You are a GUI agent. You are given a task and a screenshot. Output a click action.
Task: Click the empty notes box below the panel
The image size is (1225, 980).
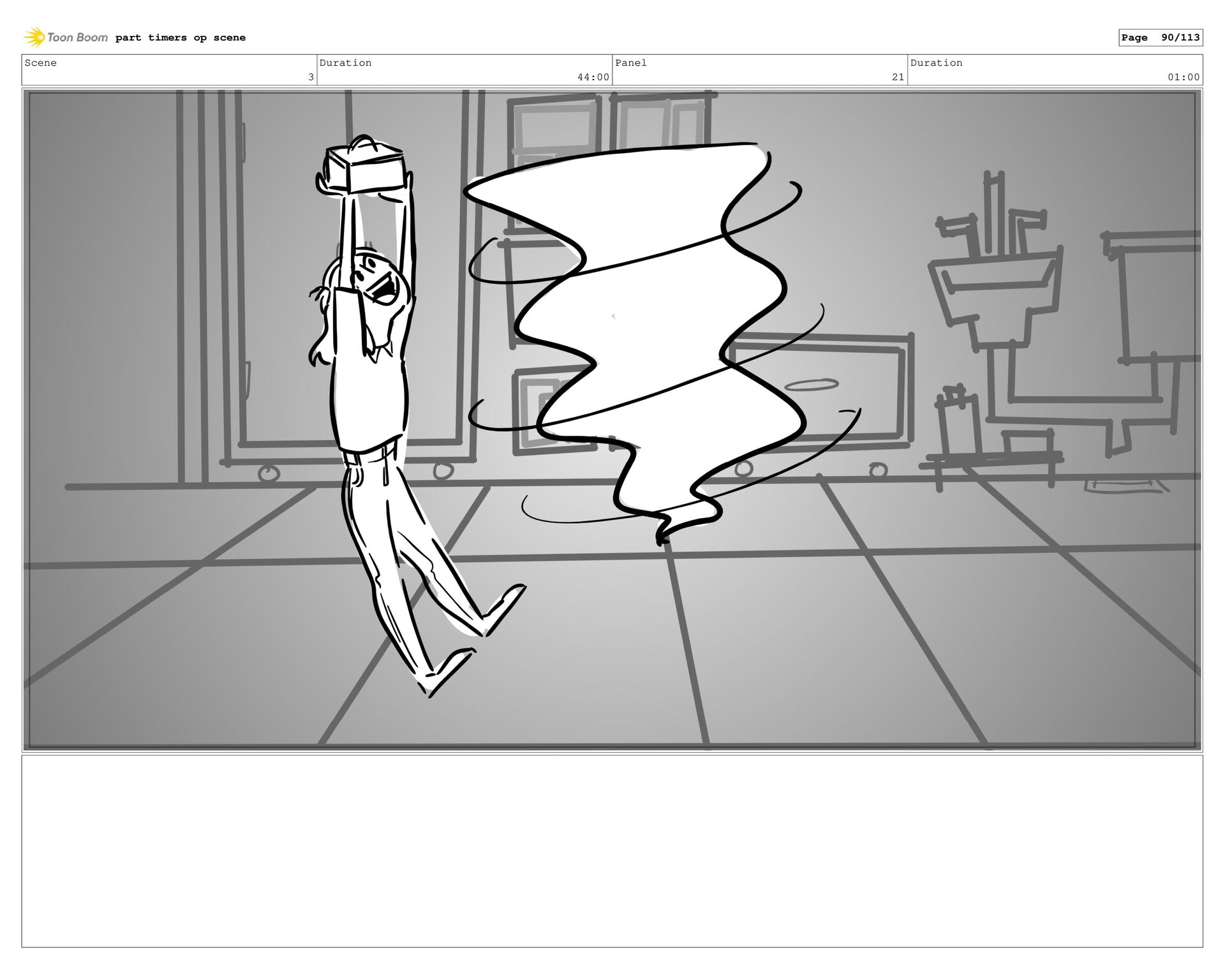coord(612,851)
